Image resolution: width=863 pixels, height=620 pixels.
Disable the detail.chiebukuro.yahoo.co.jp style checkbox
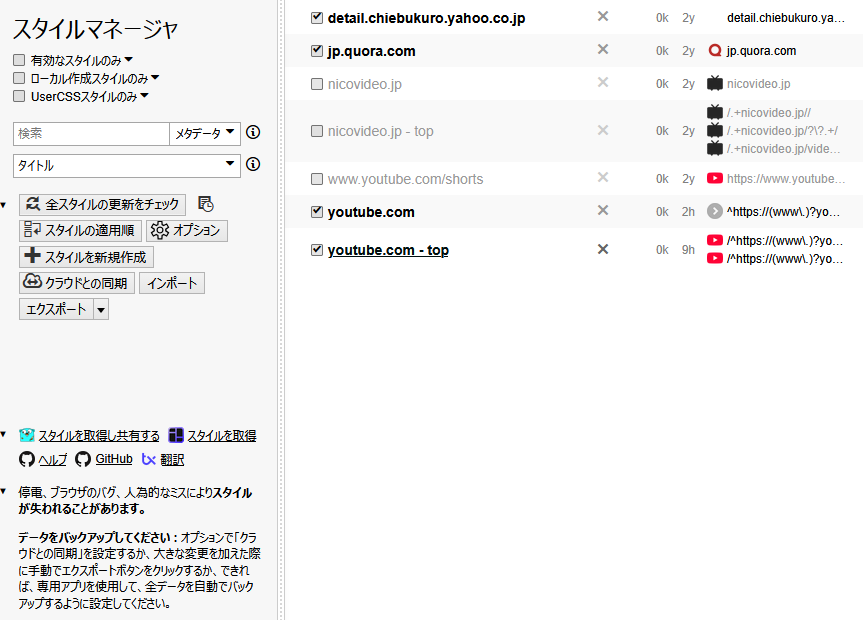click(317, 18)
